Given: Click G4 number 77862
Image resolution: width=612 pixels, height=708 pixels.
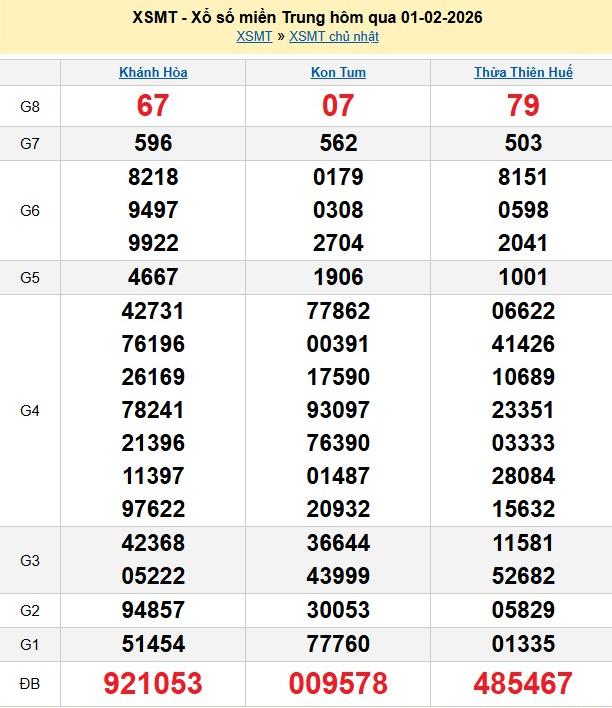Looking at the screenshot, I should pos(338,312).
